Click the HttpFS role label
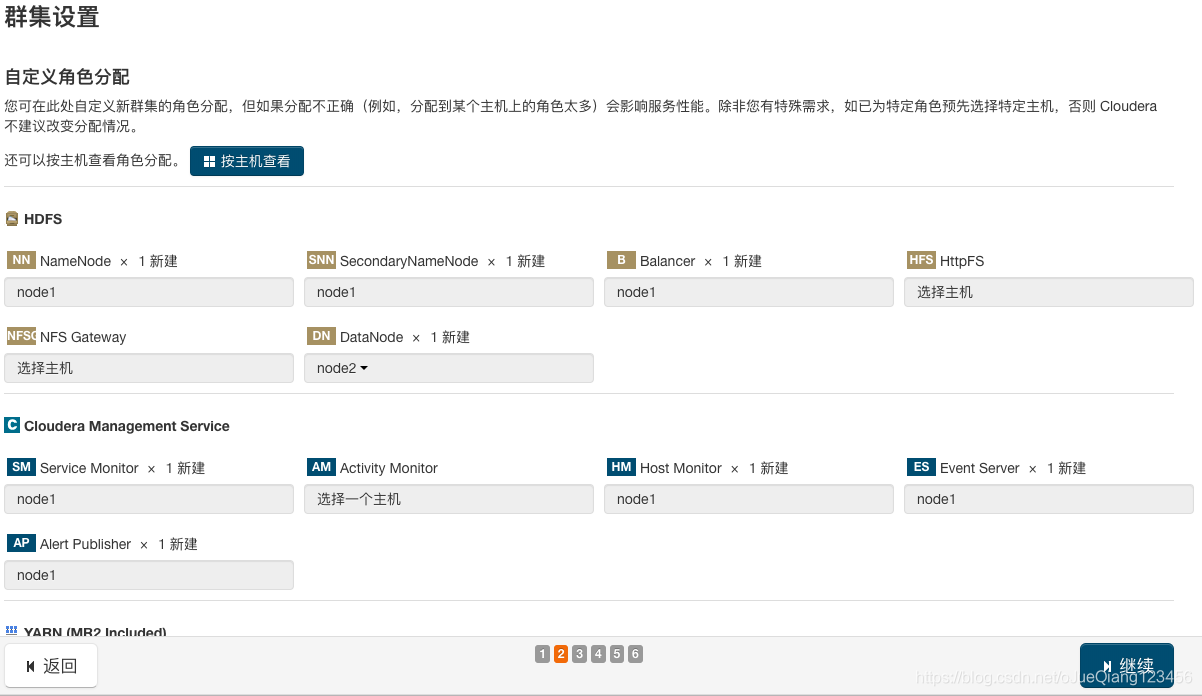 coord(962,261)
